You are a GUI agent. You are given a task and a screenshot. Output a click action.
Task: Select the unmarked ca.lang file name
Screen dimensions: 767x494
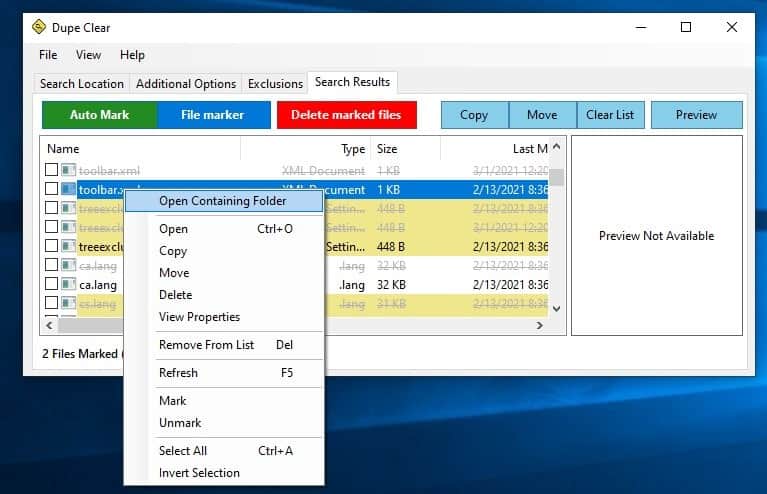click(98, 285)
